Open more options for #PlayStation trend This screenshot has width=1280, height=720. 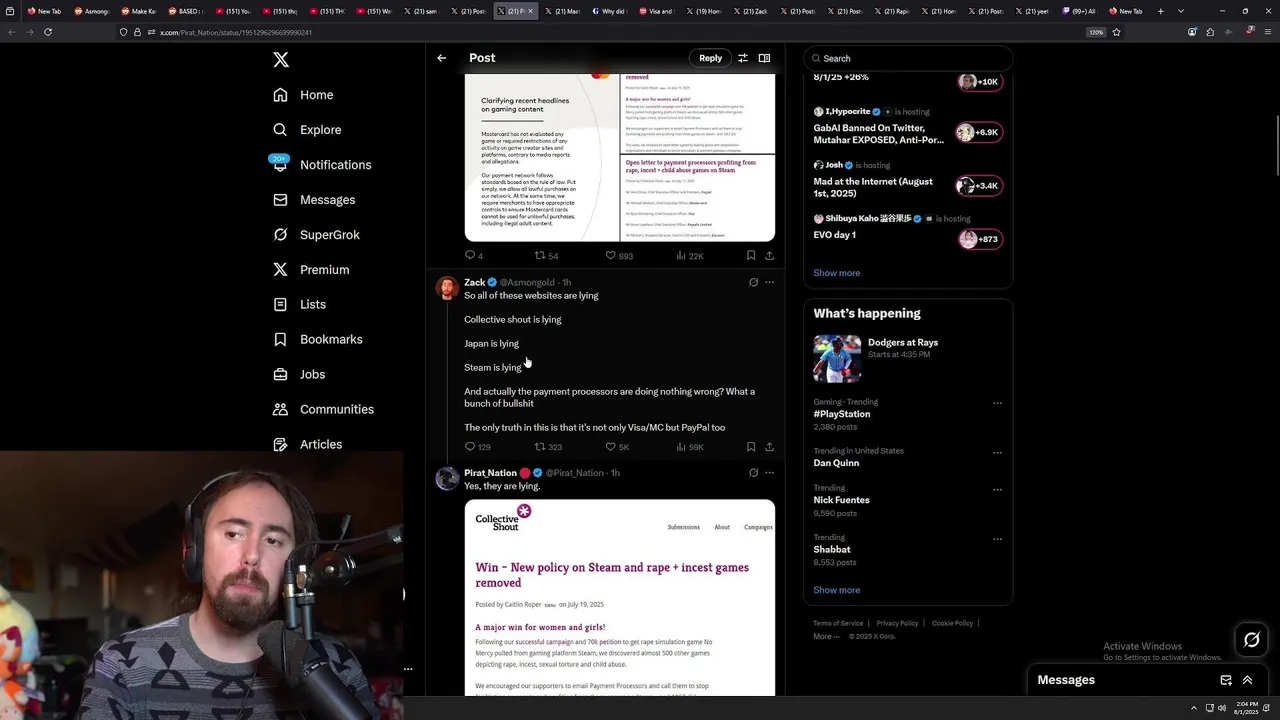point(997,403)
